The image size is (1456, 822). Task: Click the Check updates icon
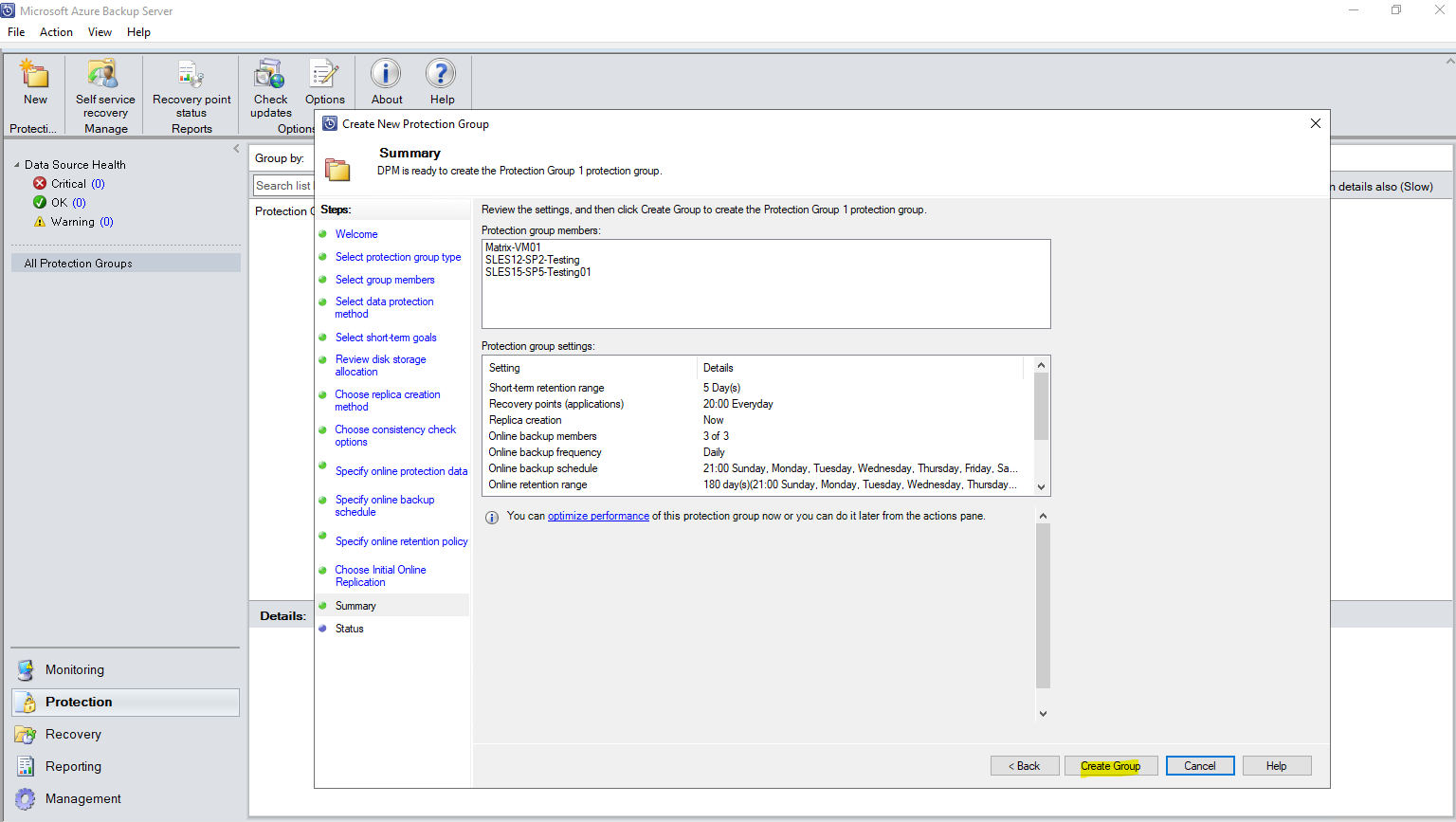point(270,74)
